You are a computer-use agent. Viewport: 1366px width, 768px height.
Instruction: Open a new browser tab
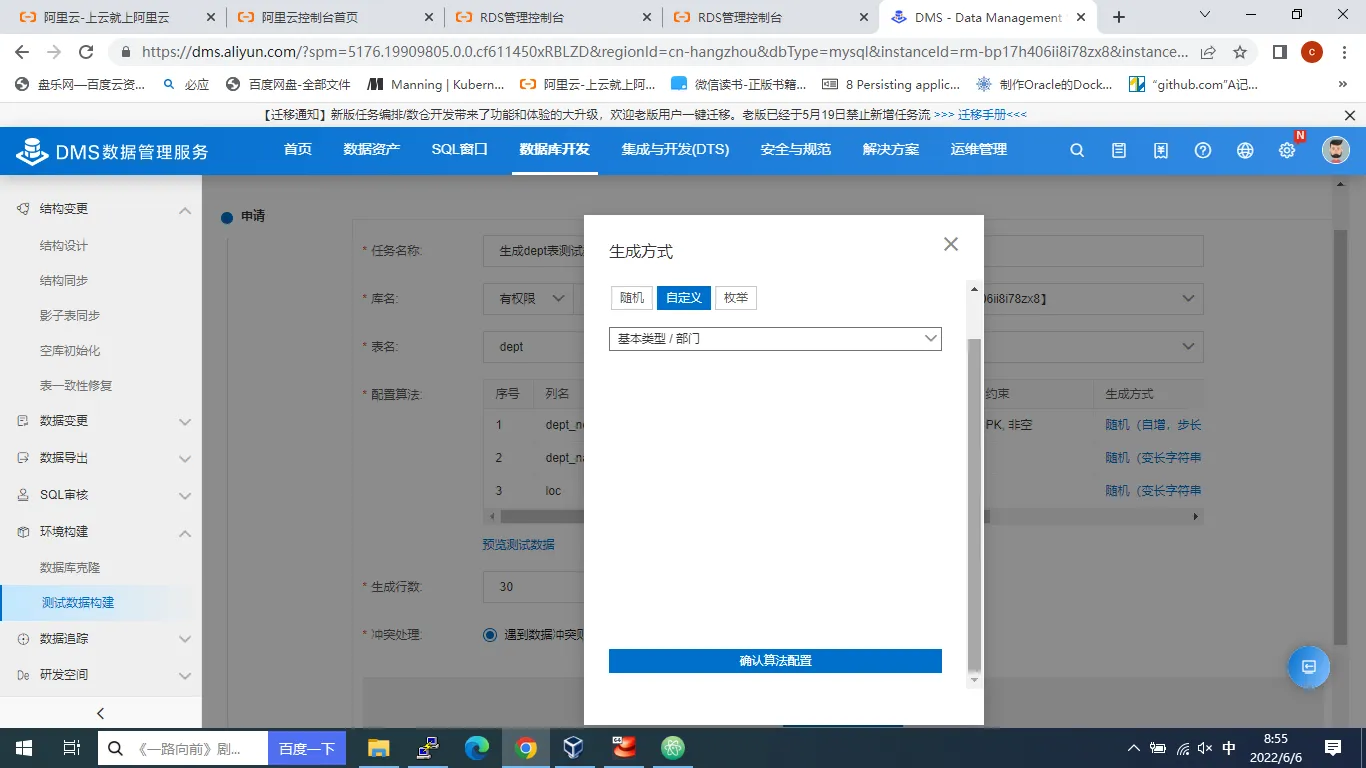coord(1119,17)
